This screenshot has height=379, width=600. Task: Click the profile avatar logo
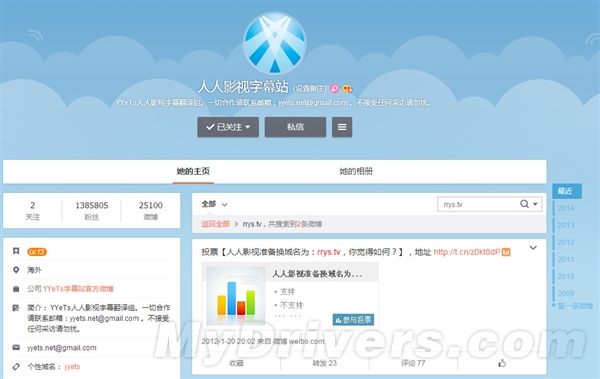click(x=274, y=42)
